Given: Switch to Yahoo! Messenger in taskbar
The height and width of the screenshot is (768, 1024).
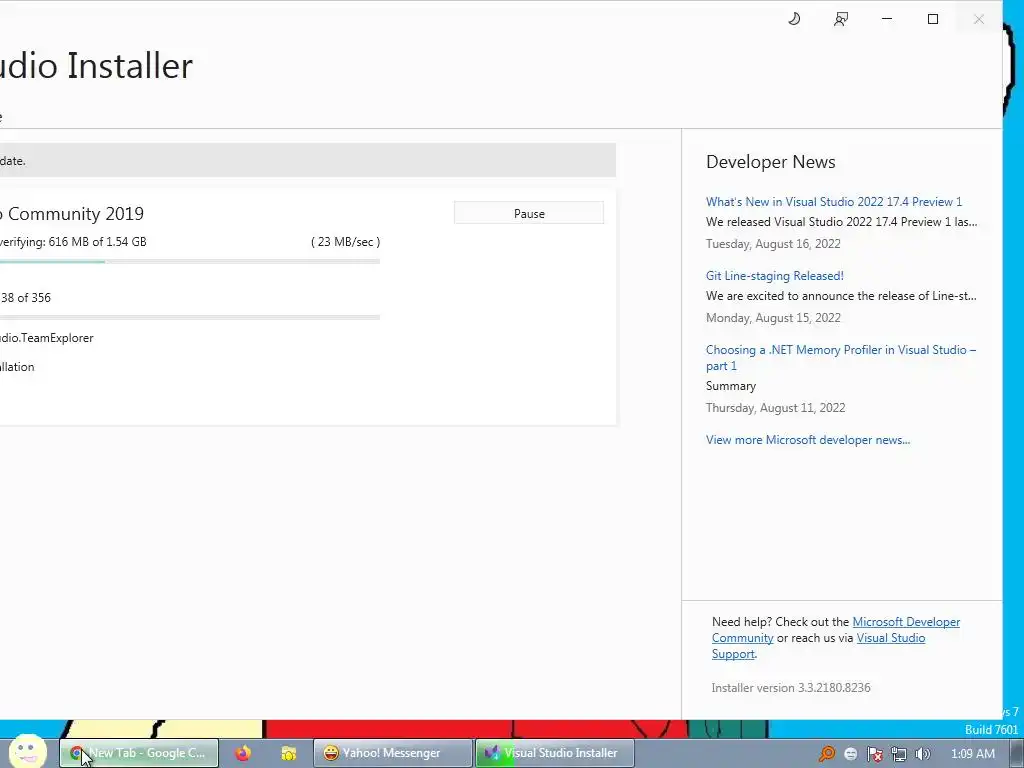Looking at the screenshot, I should pyautogui.click(x=392, y=753).
